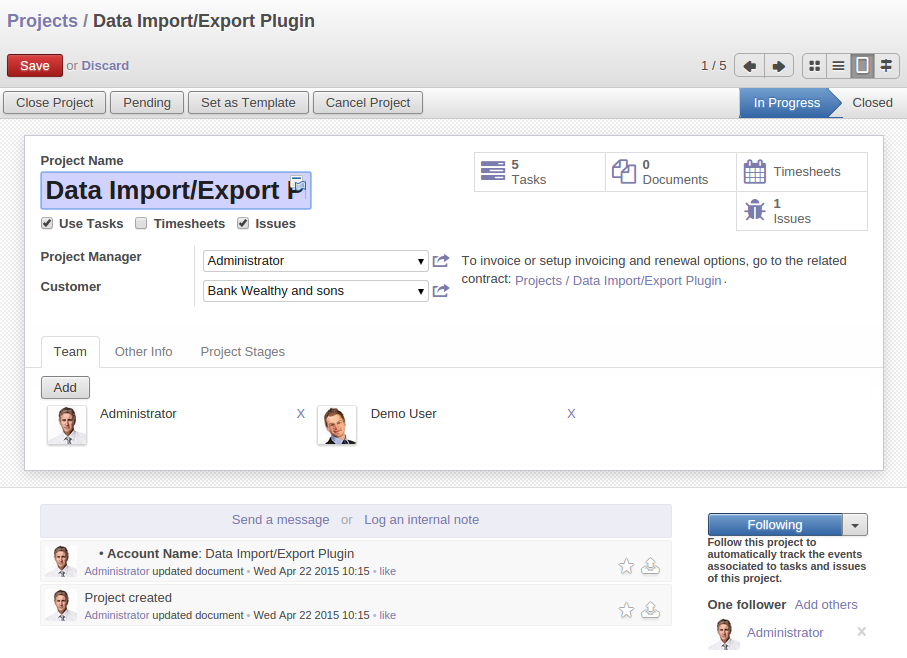The width and height of the screenshot is (907, 658).
Task: Click the red Save button
Action: click(x=35, y=66)
